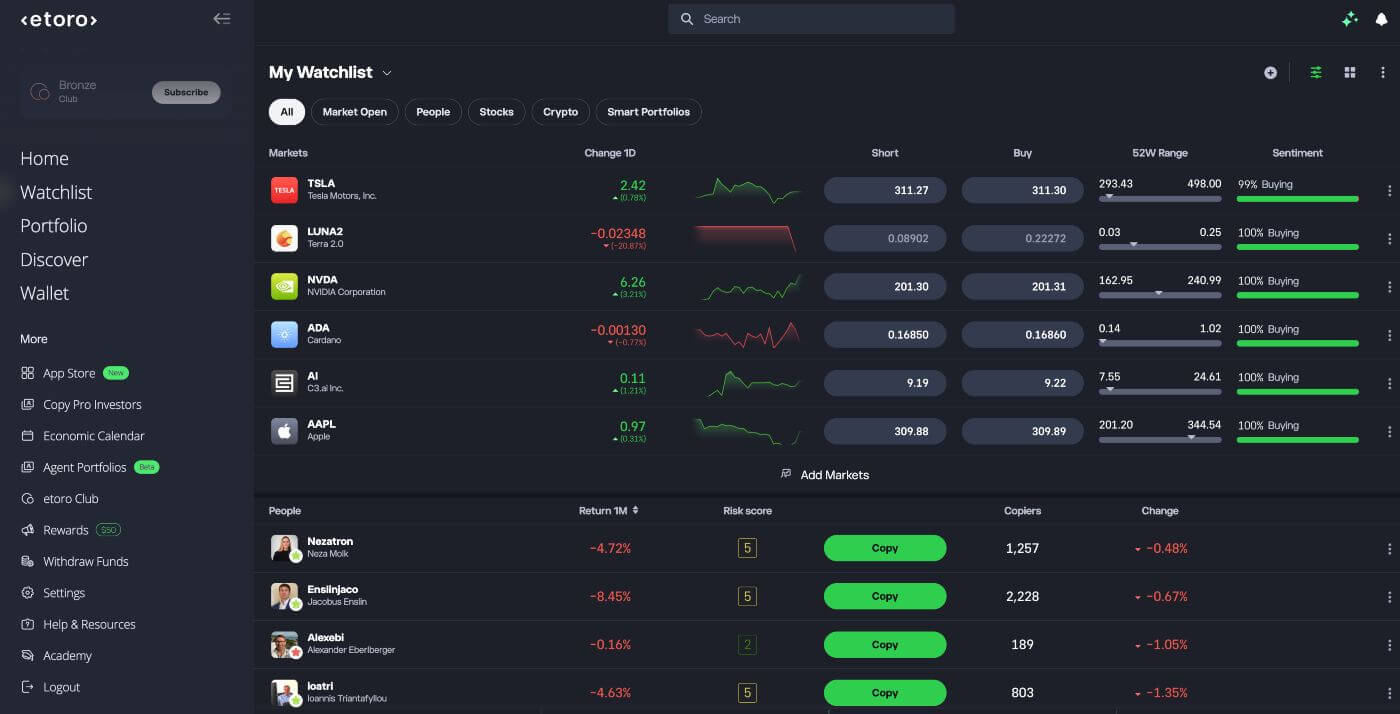The width and height of the screenshot is (1400, 714).
Task: Expand the My Watchlist dropdown chevron
Action: [387, 73]
